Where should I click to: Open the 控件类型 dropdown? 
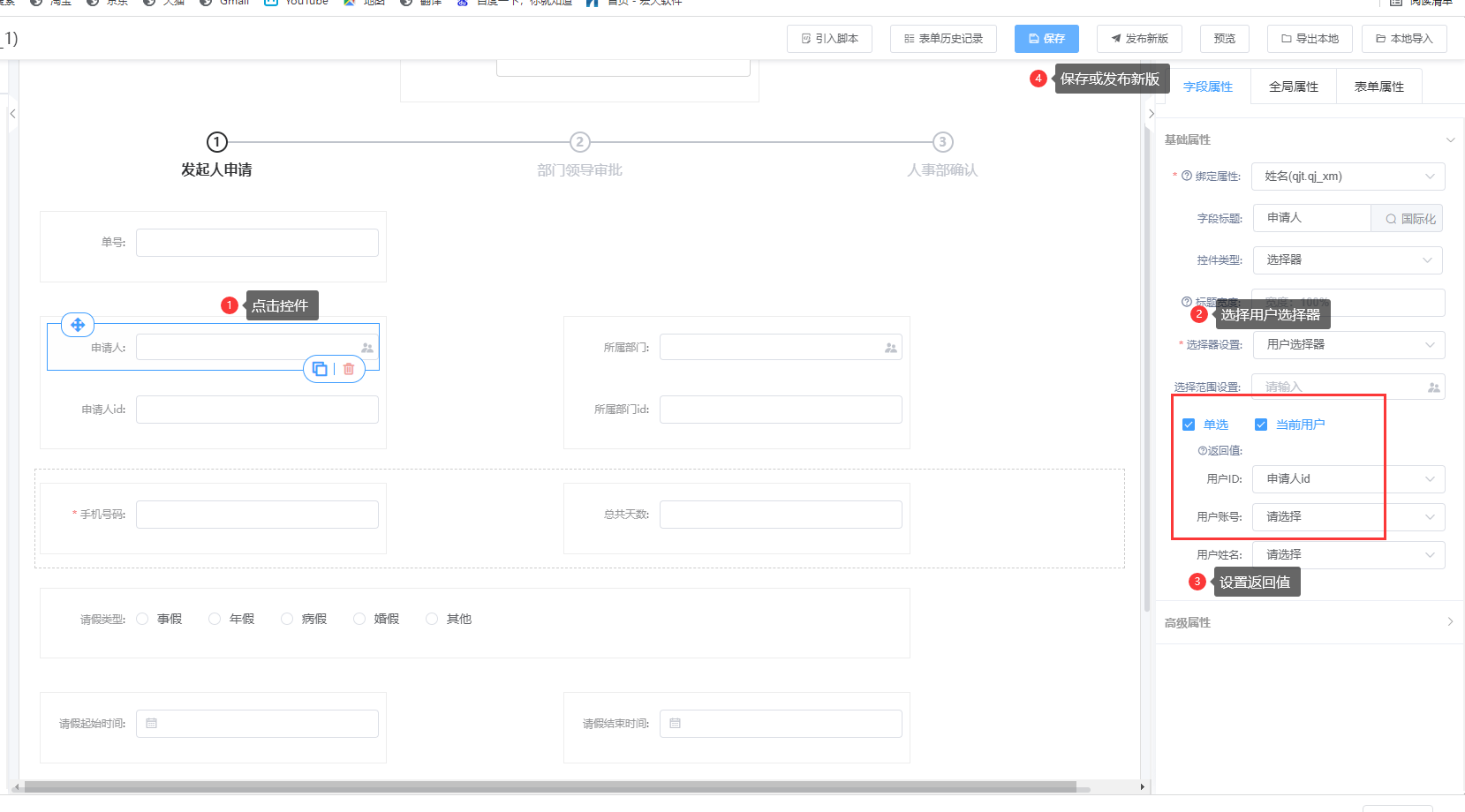point(1348,260)
